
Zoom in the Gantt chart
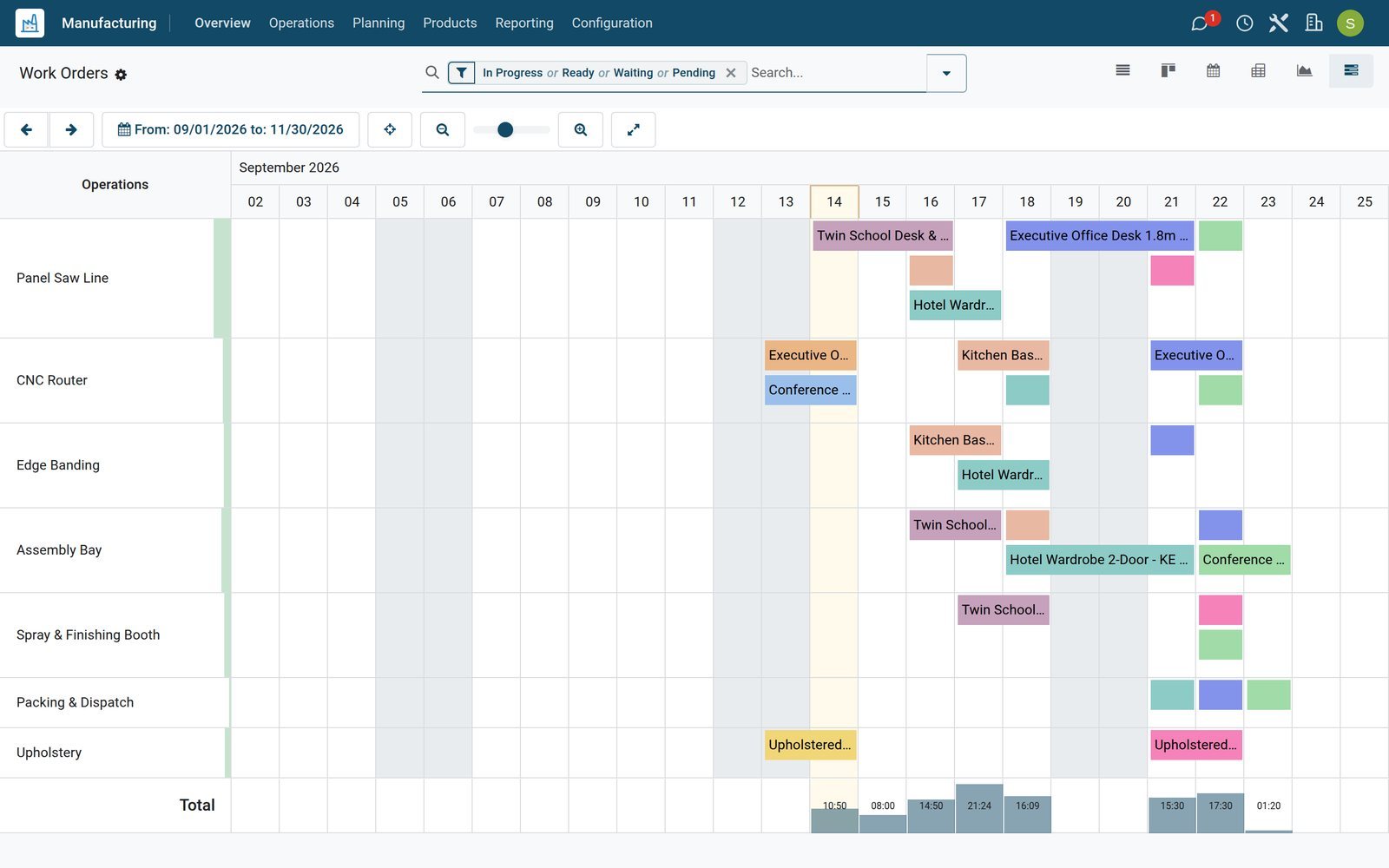coord(581,130)
